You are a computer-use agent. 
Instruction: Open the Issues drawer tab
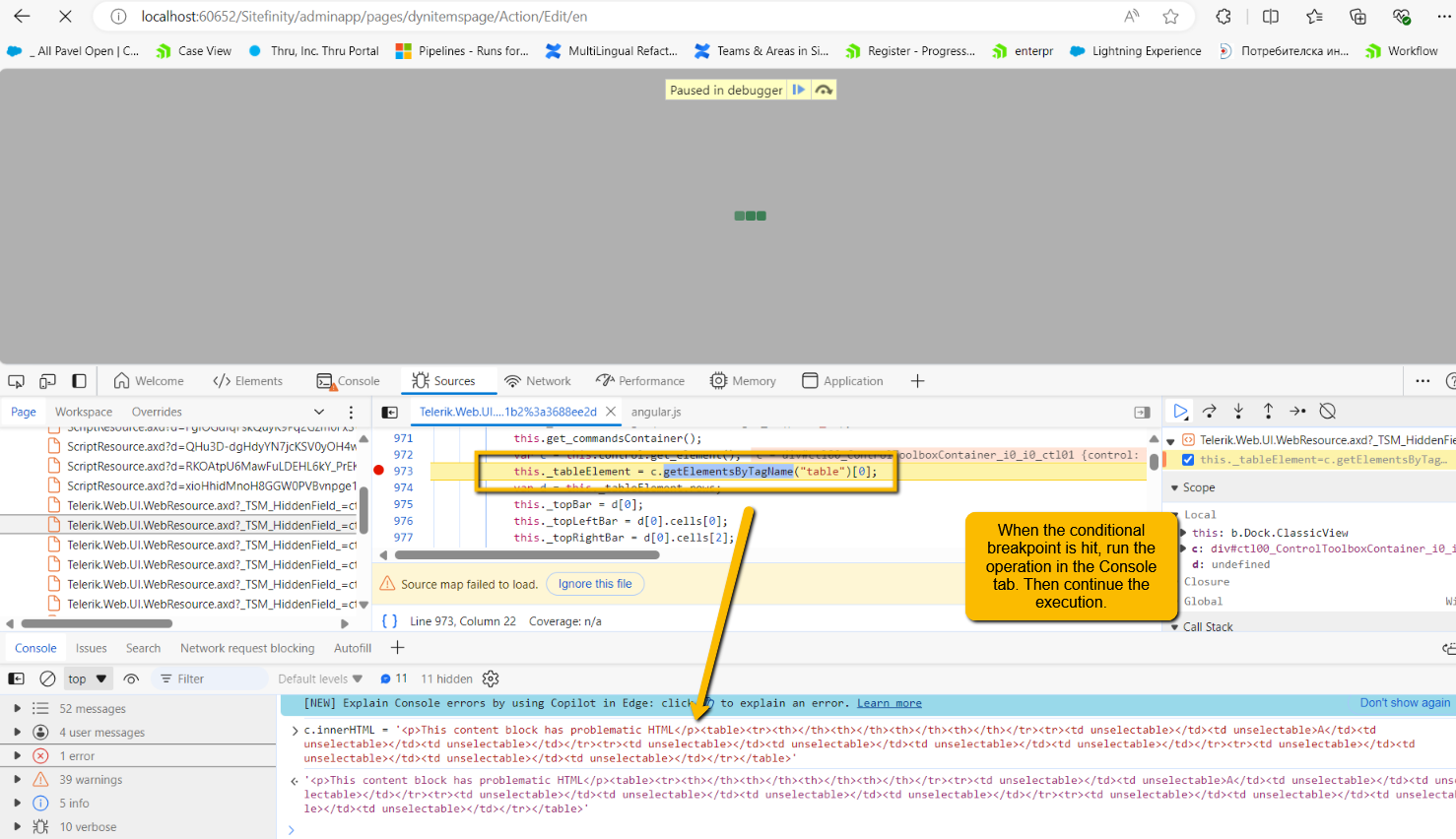[x=92, y=648]
